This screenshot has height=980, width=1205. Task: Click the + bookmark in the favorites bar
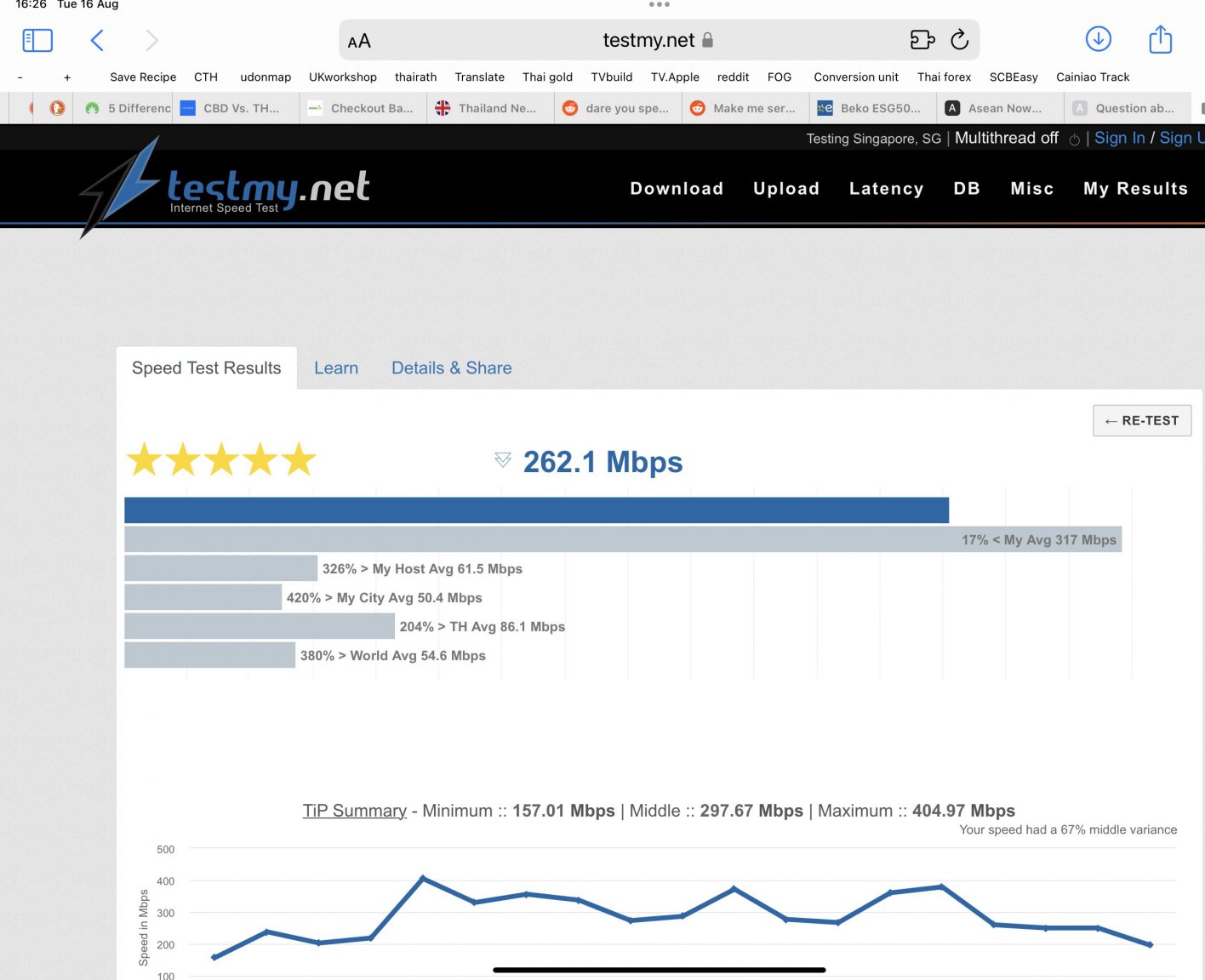[x=67, y=77]
